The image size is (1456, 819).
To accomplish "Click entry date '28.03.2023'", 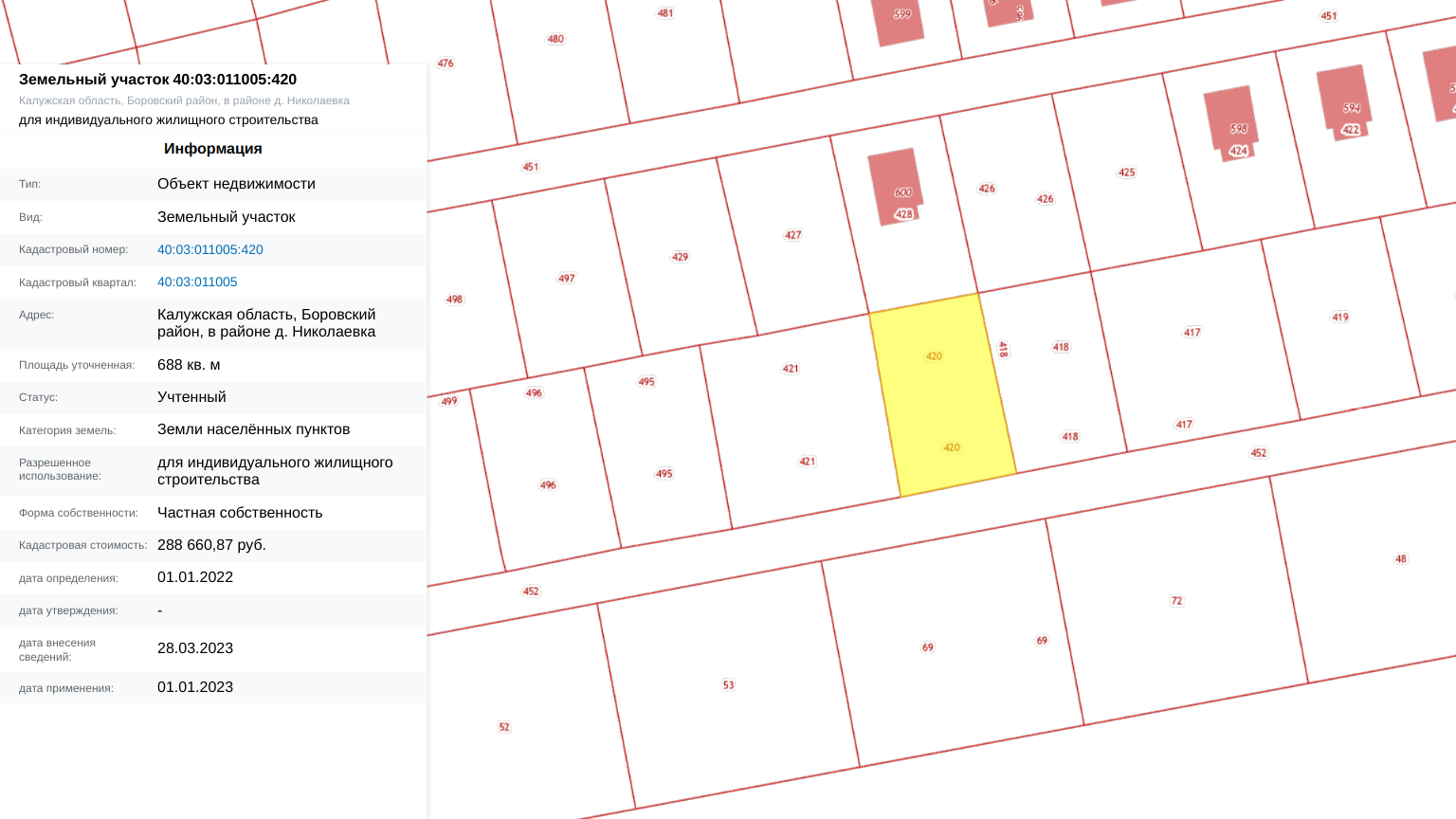I will [x=195, y=648].
